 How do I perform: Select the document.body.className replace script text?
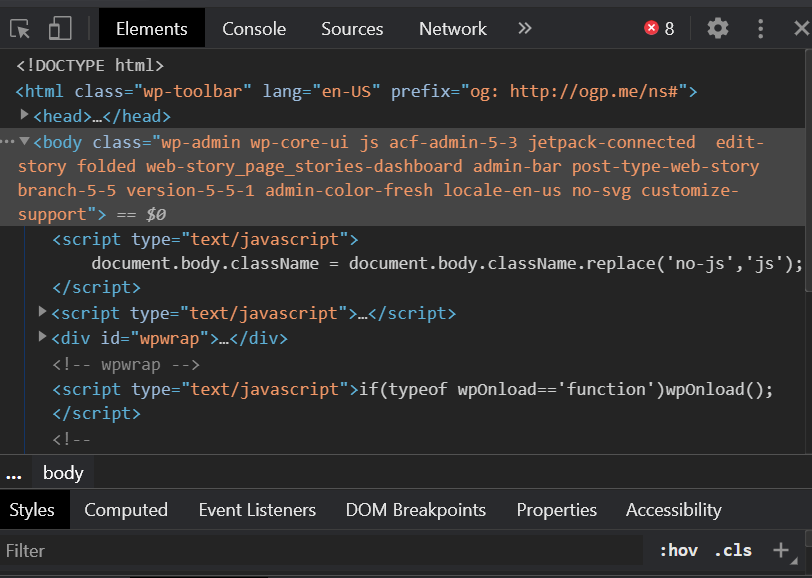pyautogui.click(x=447, y=264)
